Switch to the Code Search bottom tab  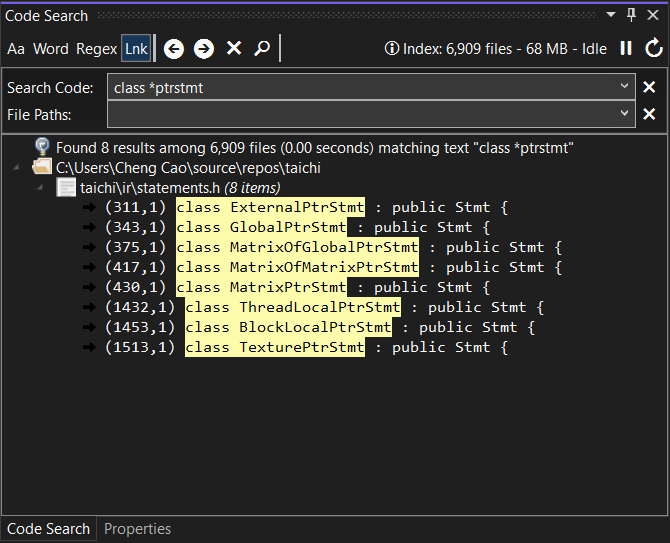coord(48,529)
